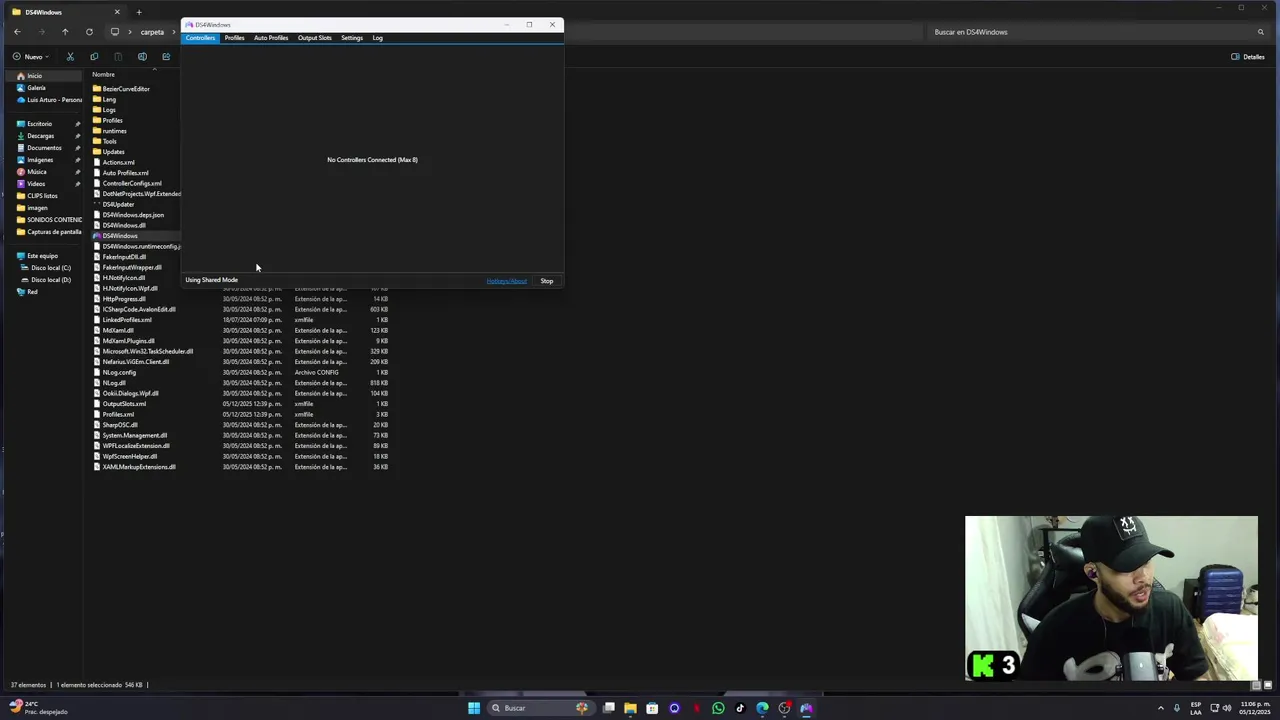The image size is (1280, 720).
Task: Select the DS4Updater file
Action: [118, 204]
